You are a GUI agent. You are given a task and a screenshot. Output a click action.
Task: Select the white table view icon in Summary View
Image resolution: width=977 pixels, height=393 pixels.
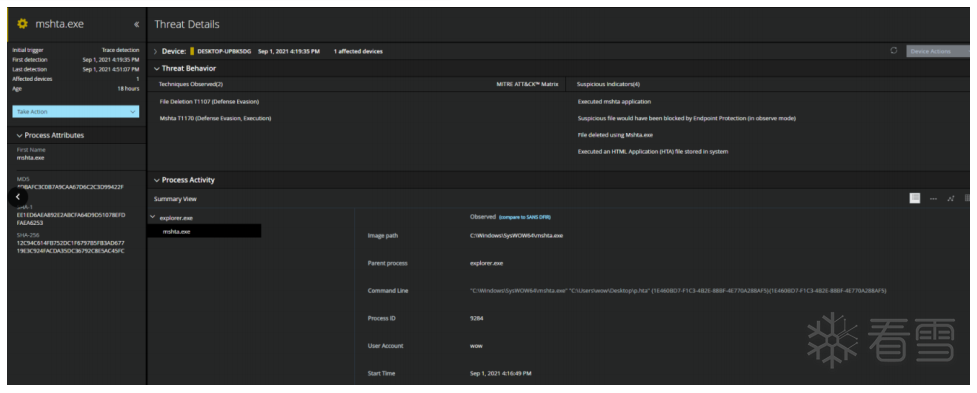point(915,198)
